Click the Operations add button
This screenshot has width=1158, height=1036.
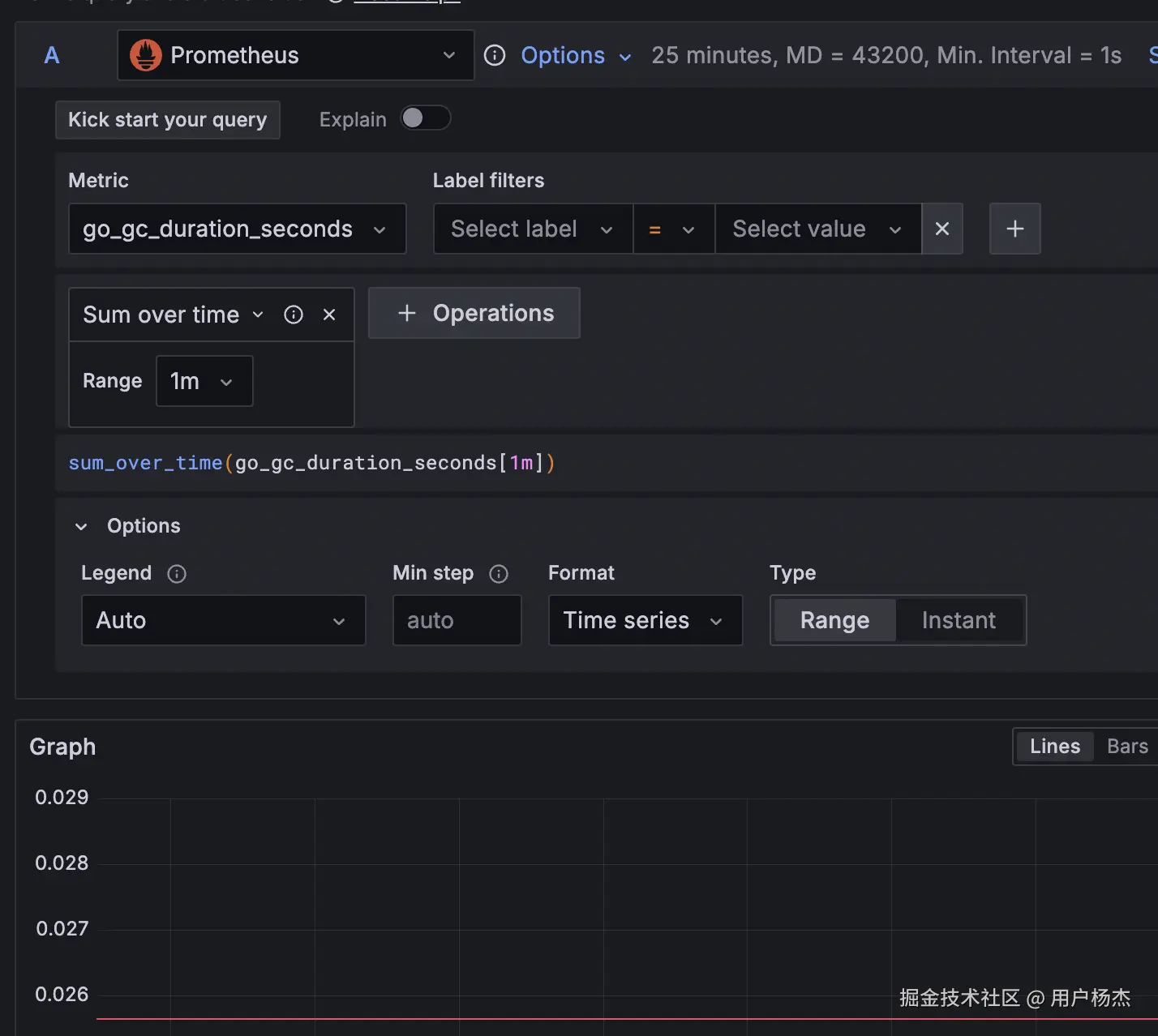coord(474,313)
